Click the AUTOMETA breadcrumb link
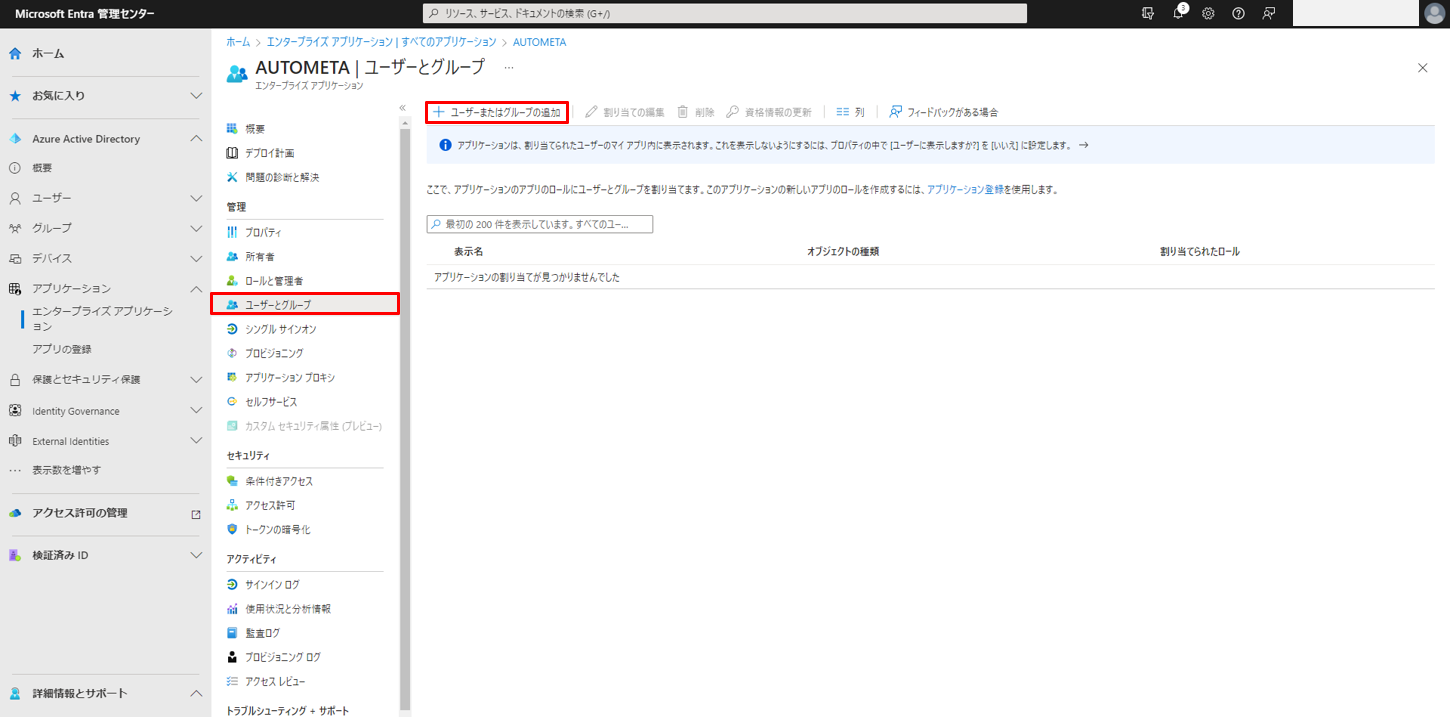This screenshot has width=1450, height=717. pyautogui.click(x=540, y=42)
